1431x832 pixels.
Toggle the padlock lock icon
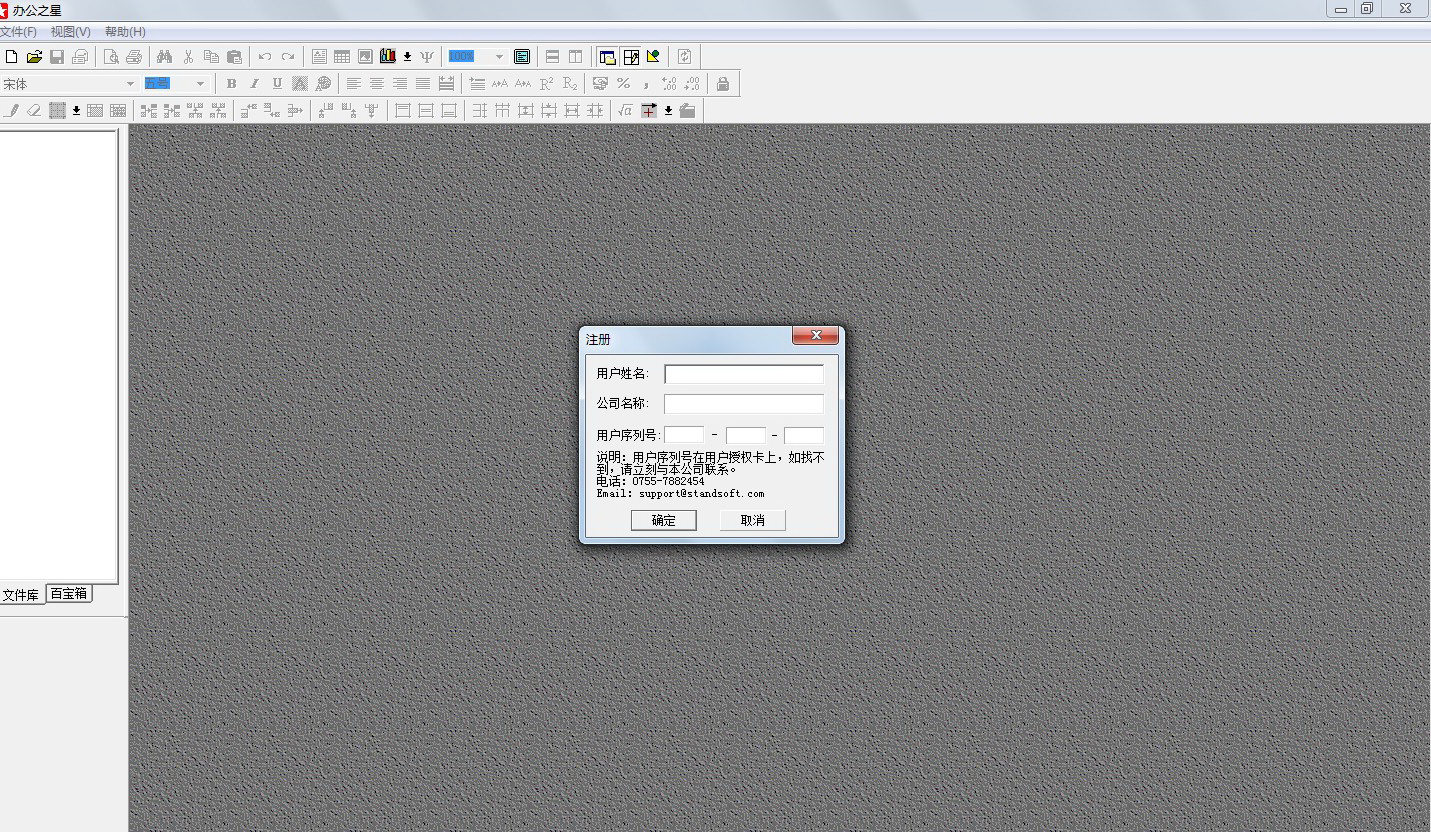723,83
